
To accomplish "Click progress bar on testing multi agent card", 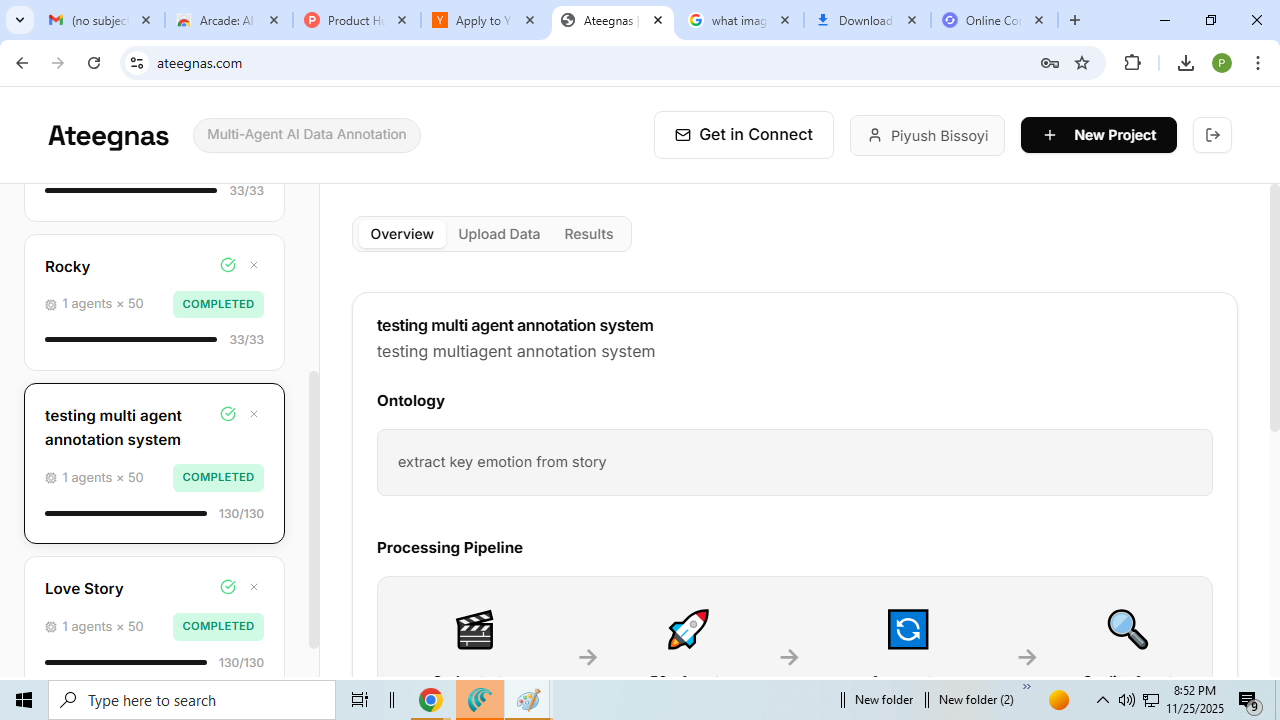I will click(126, 513).
